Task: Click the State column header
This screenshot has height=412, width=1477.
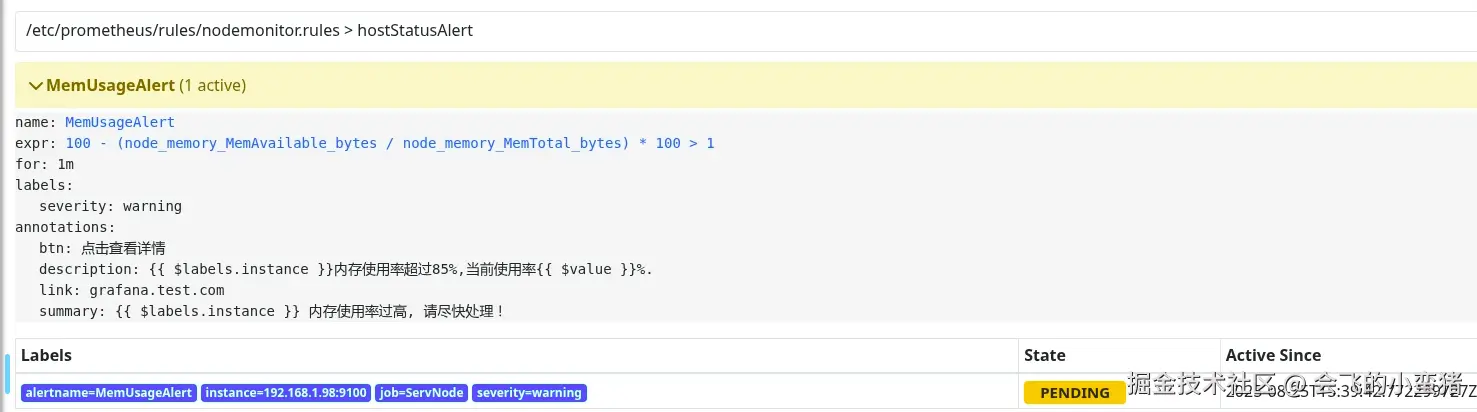Action: [1044, 355]
